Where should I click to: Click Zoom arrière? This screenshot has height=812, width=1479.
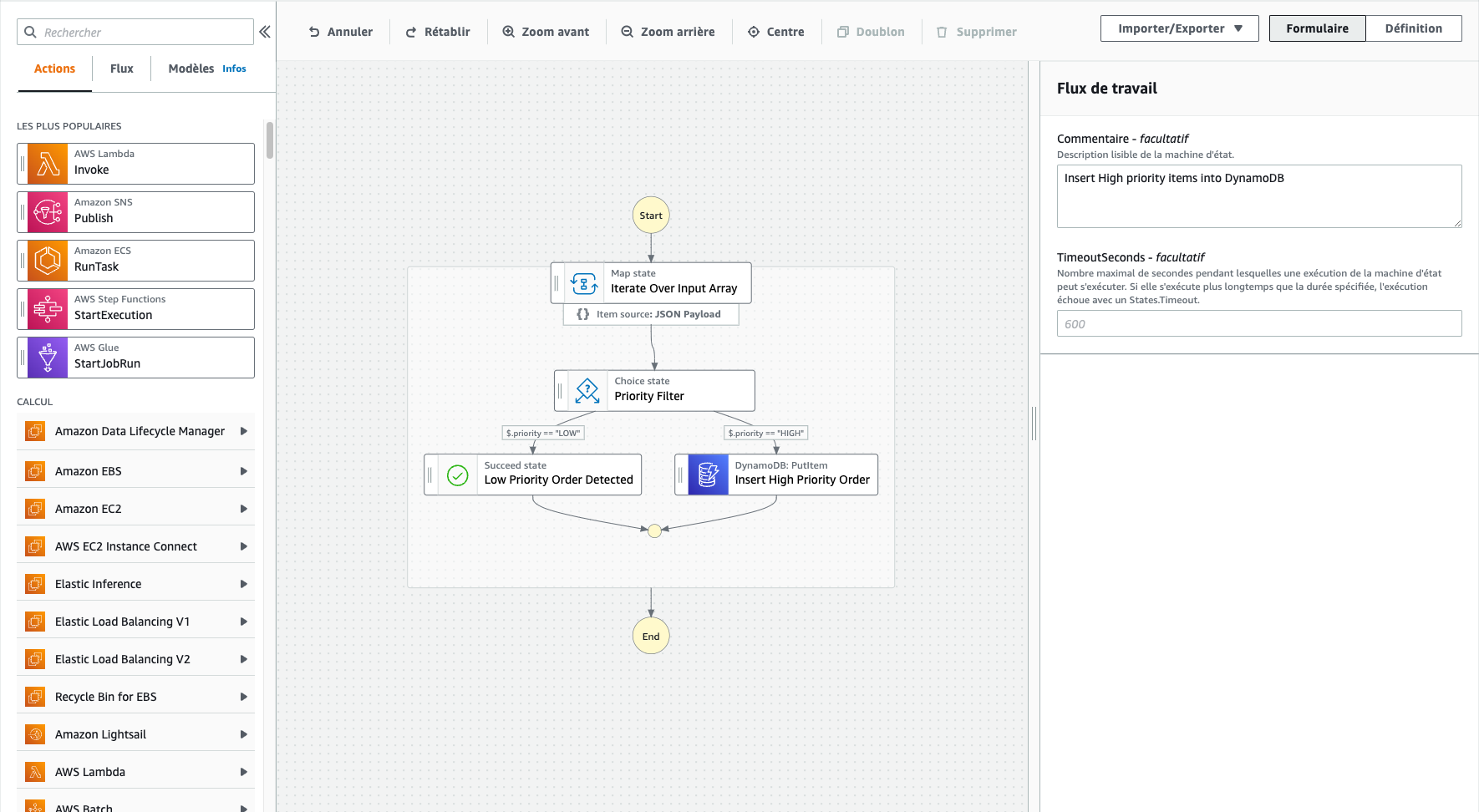tap(668, 32)
